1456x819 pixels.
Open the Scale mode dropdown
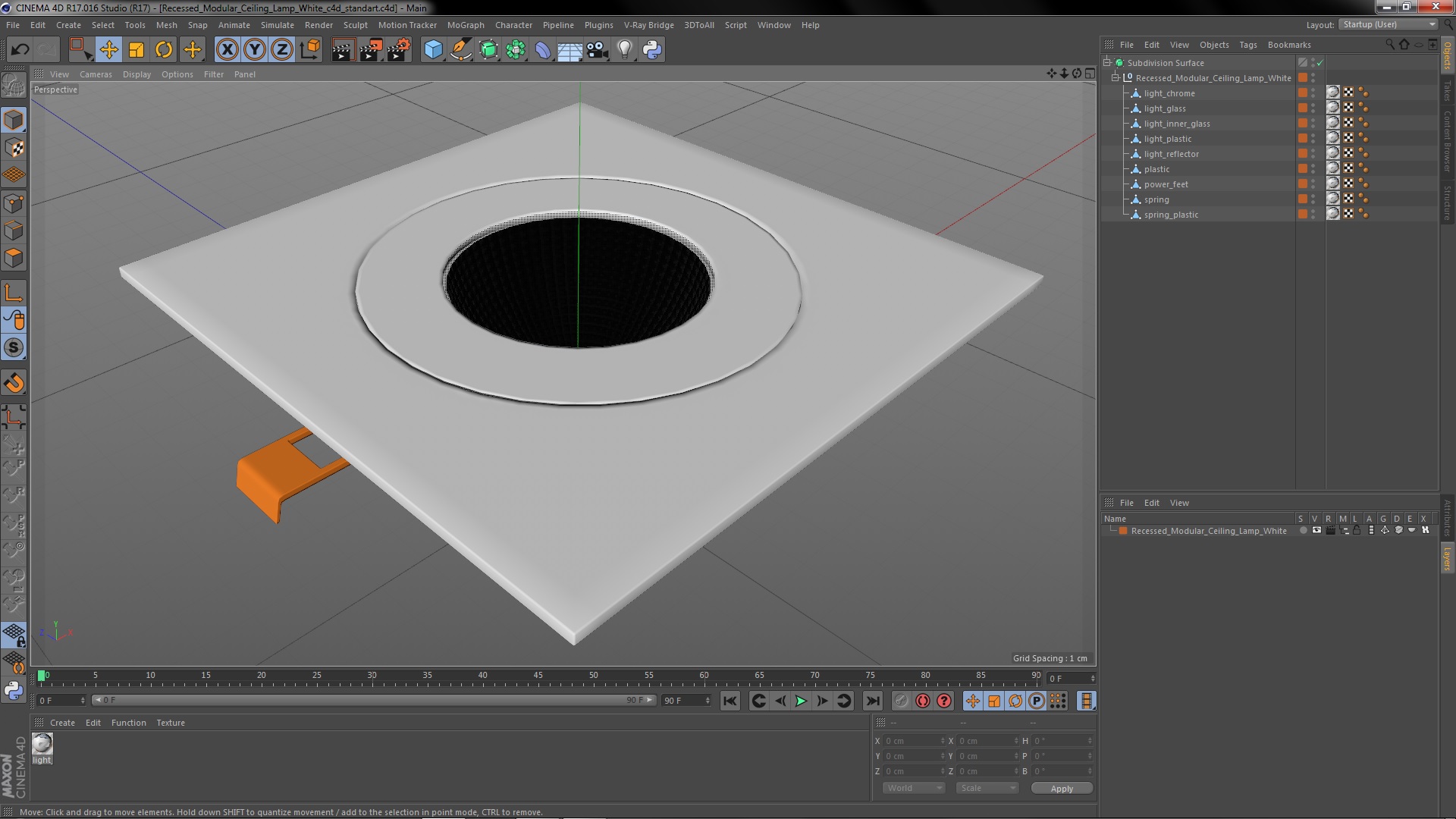[x=987, y=788]
